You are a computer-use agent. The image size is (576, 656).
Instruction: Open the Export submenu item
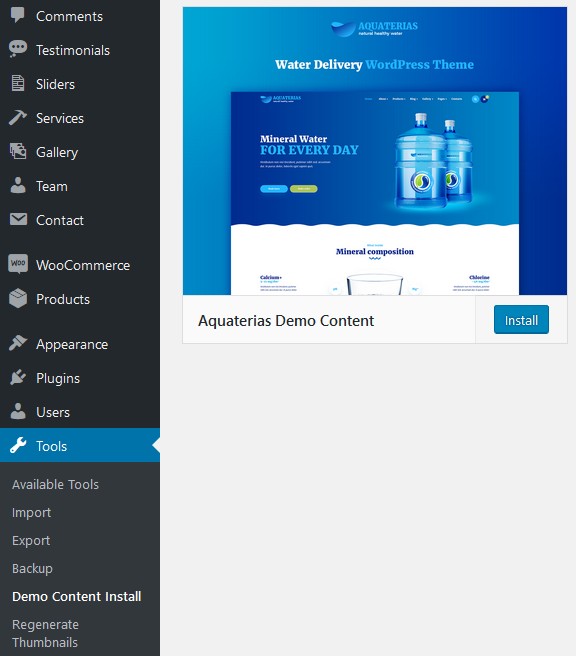coord(31,541)
